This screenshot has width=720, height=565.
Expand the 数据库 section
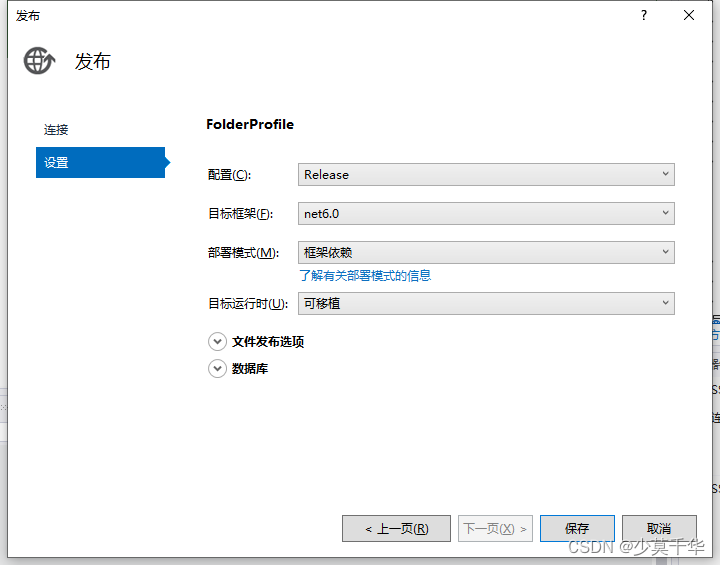click(218, 368)
